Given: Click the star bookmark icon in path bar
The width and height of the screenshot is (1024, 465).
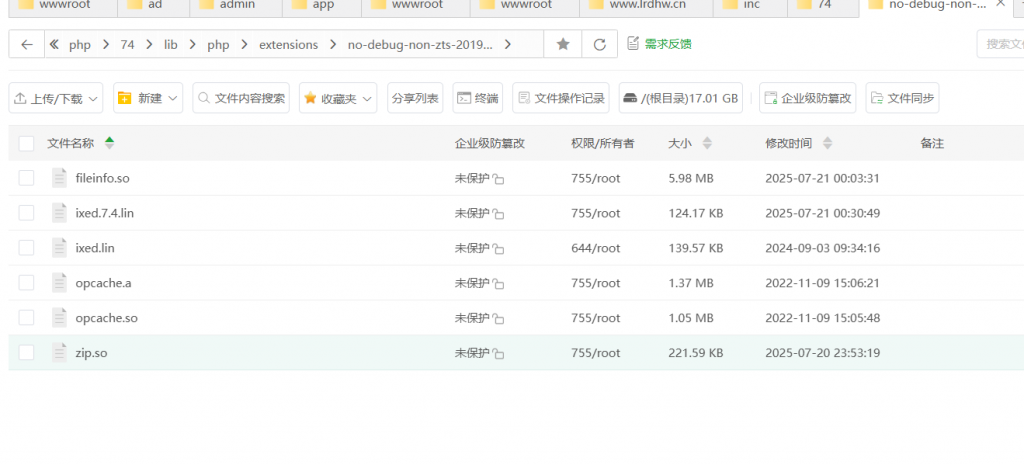Looking at the screenshot, I should click(x=562, y=44).
